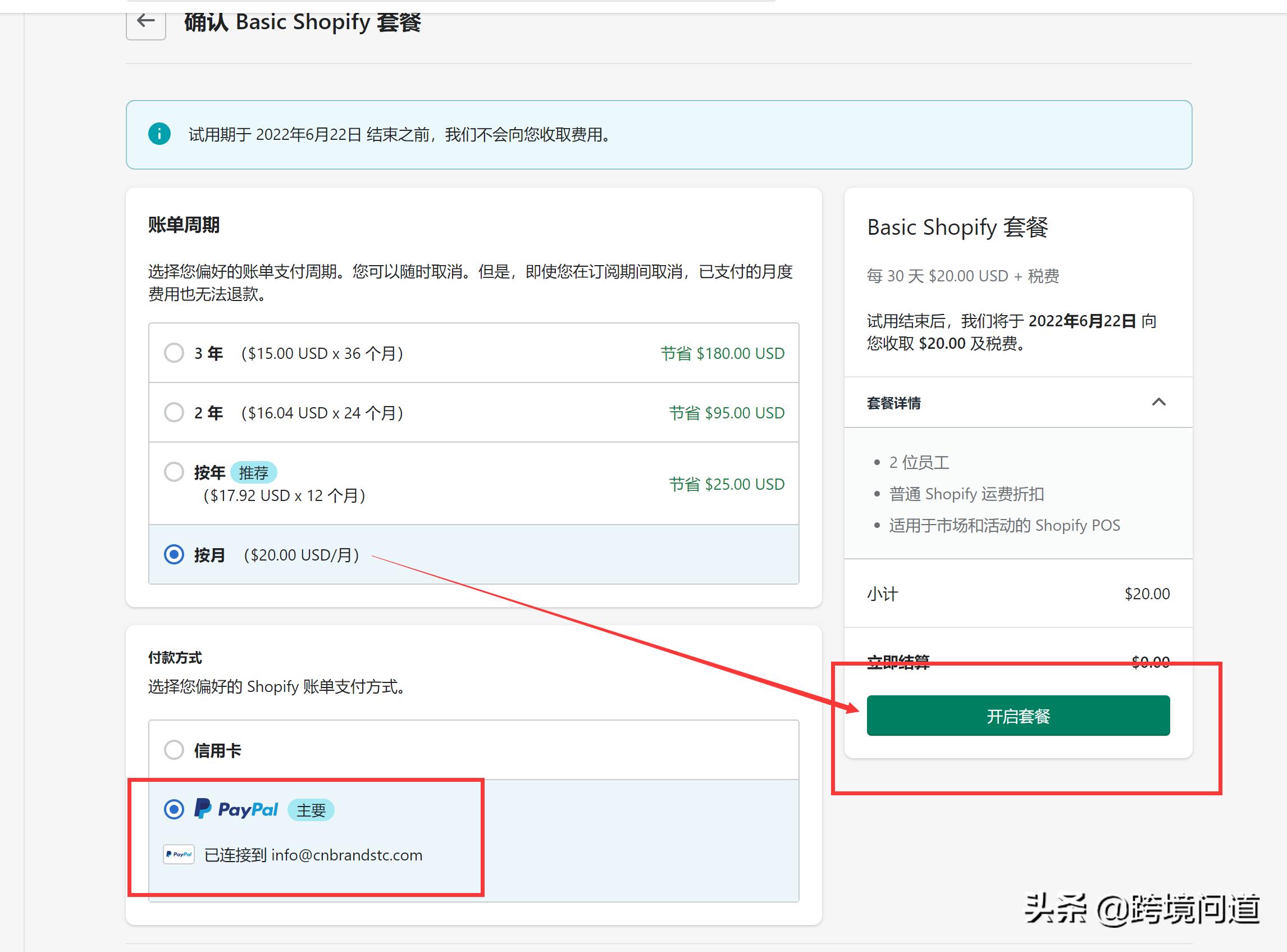Screen dimensions: 1287x952
Task: Select 信用卡 as the payment method
Action: (x=174, y=750)
